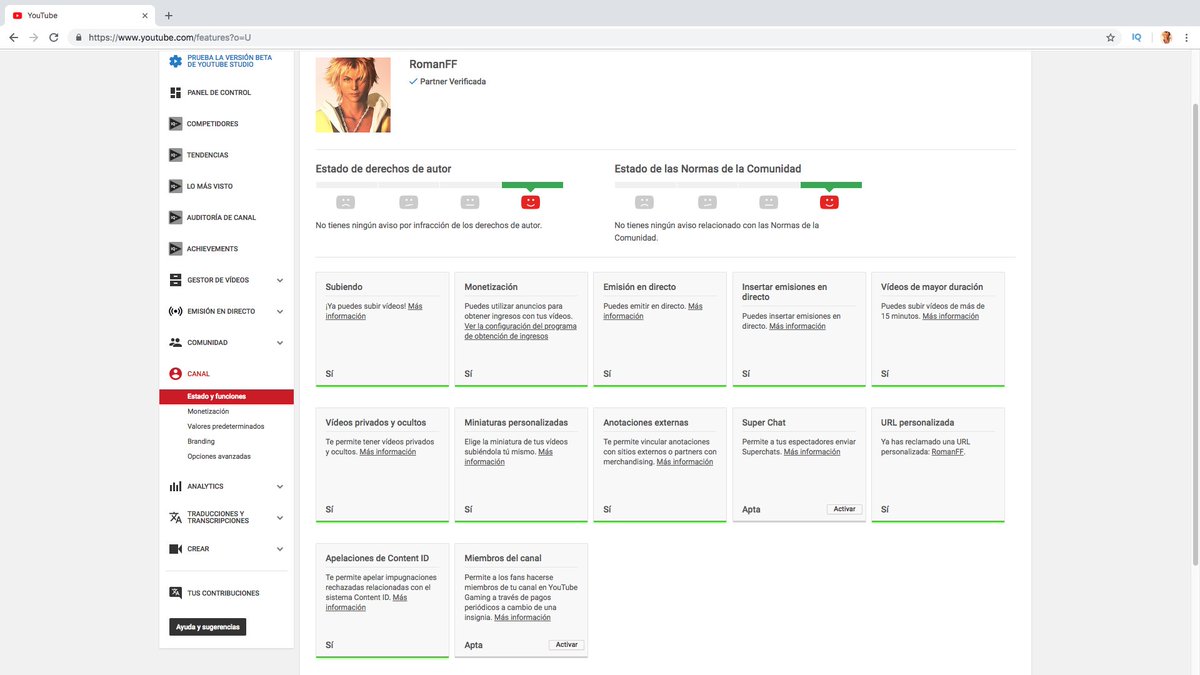
Task: Click the Auditoría de Canal icon
Action: tap(176, 217)
